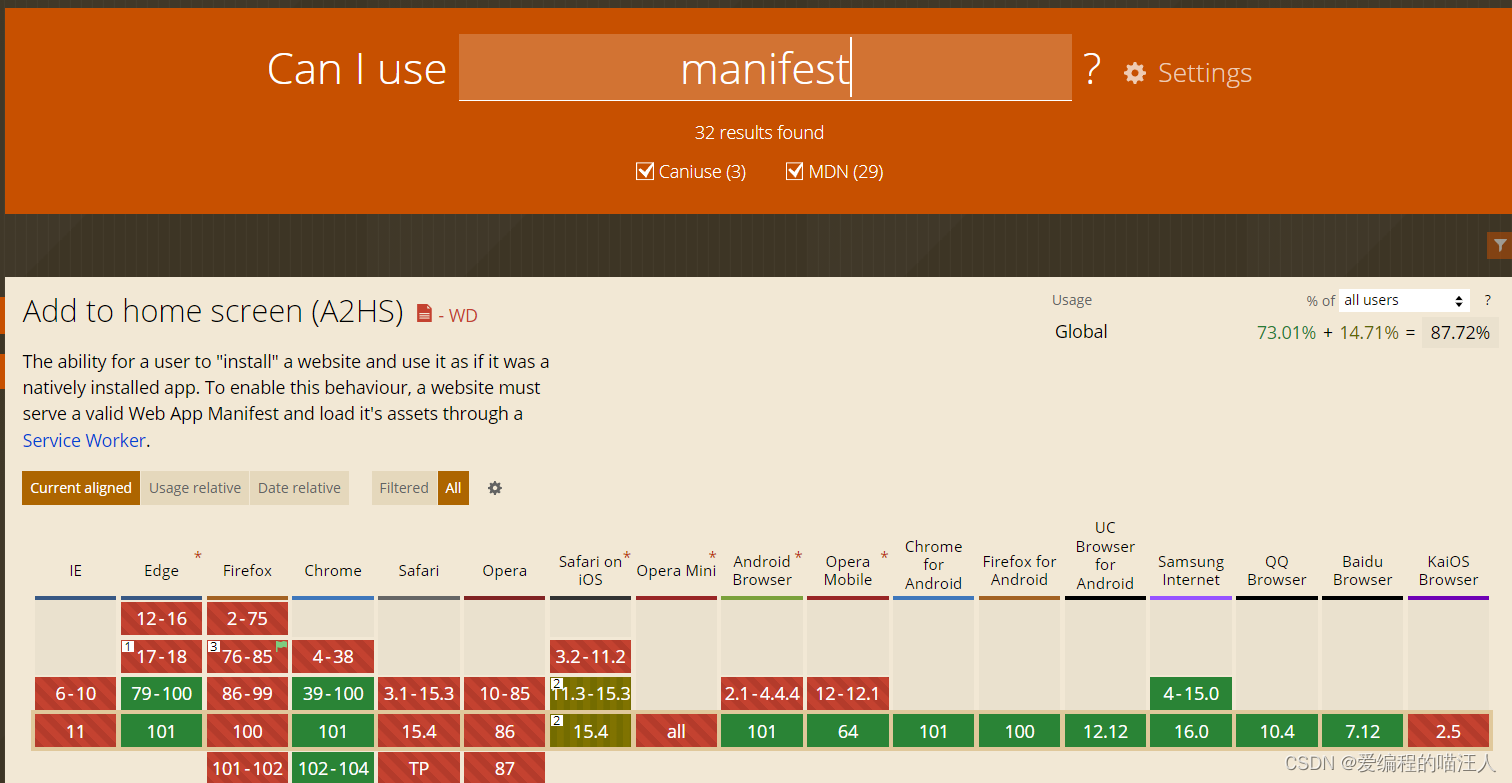This screenshot has width=1512, height=783.
Task: Focus the manifest search input field
Action: (765, 68)
